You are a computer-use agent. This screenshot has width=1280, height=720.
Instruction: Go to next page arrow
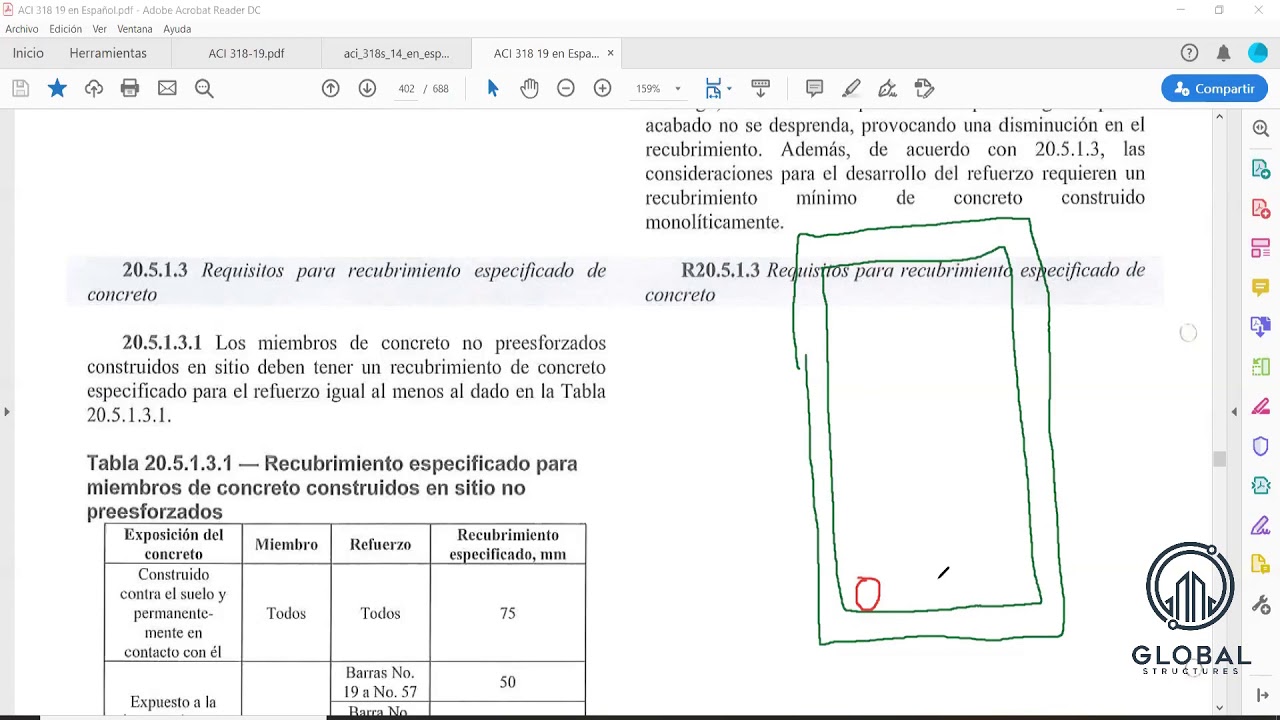click(x=367, y=89)
